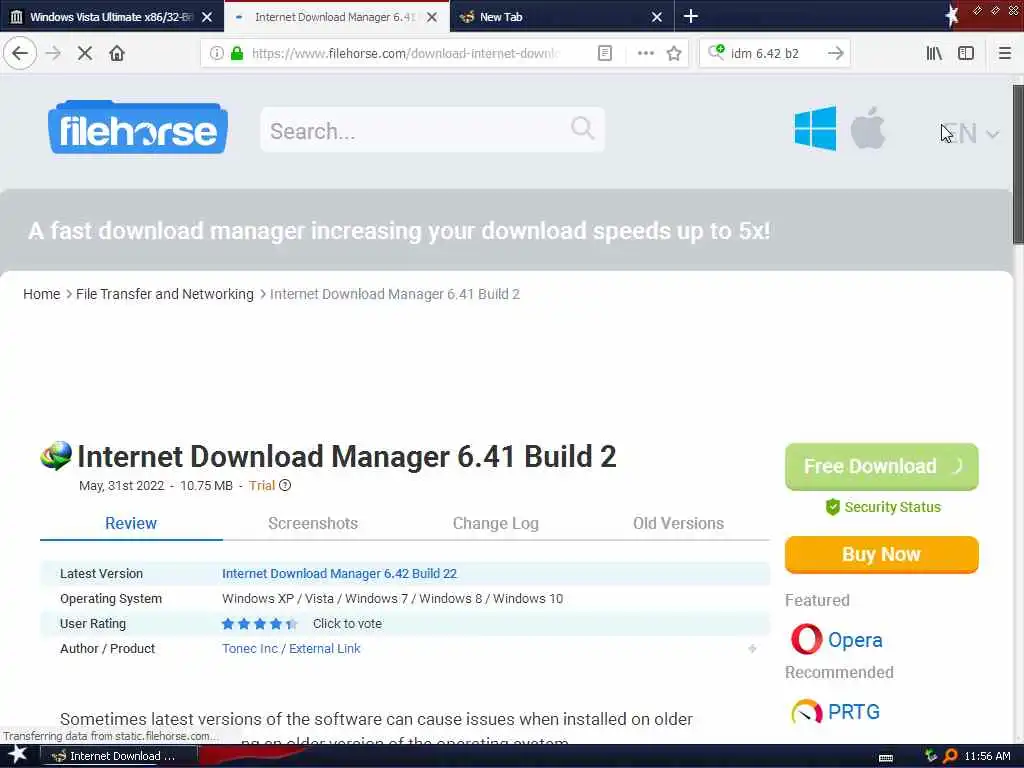
Task: Open the Opera featured link
Action: tap(854, 639)
